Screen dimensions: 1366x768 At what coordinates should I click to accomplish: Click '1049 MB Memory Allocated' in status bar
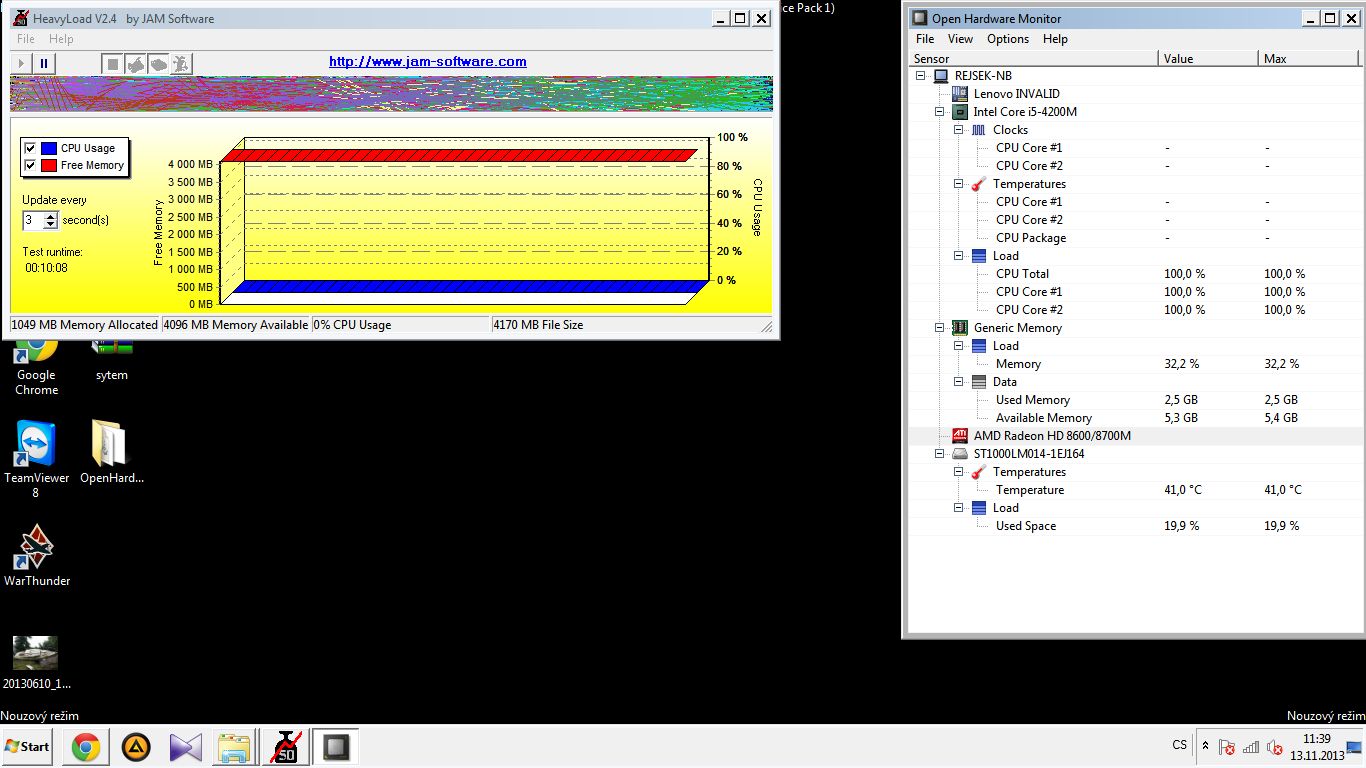85,325
